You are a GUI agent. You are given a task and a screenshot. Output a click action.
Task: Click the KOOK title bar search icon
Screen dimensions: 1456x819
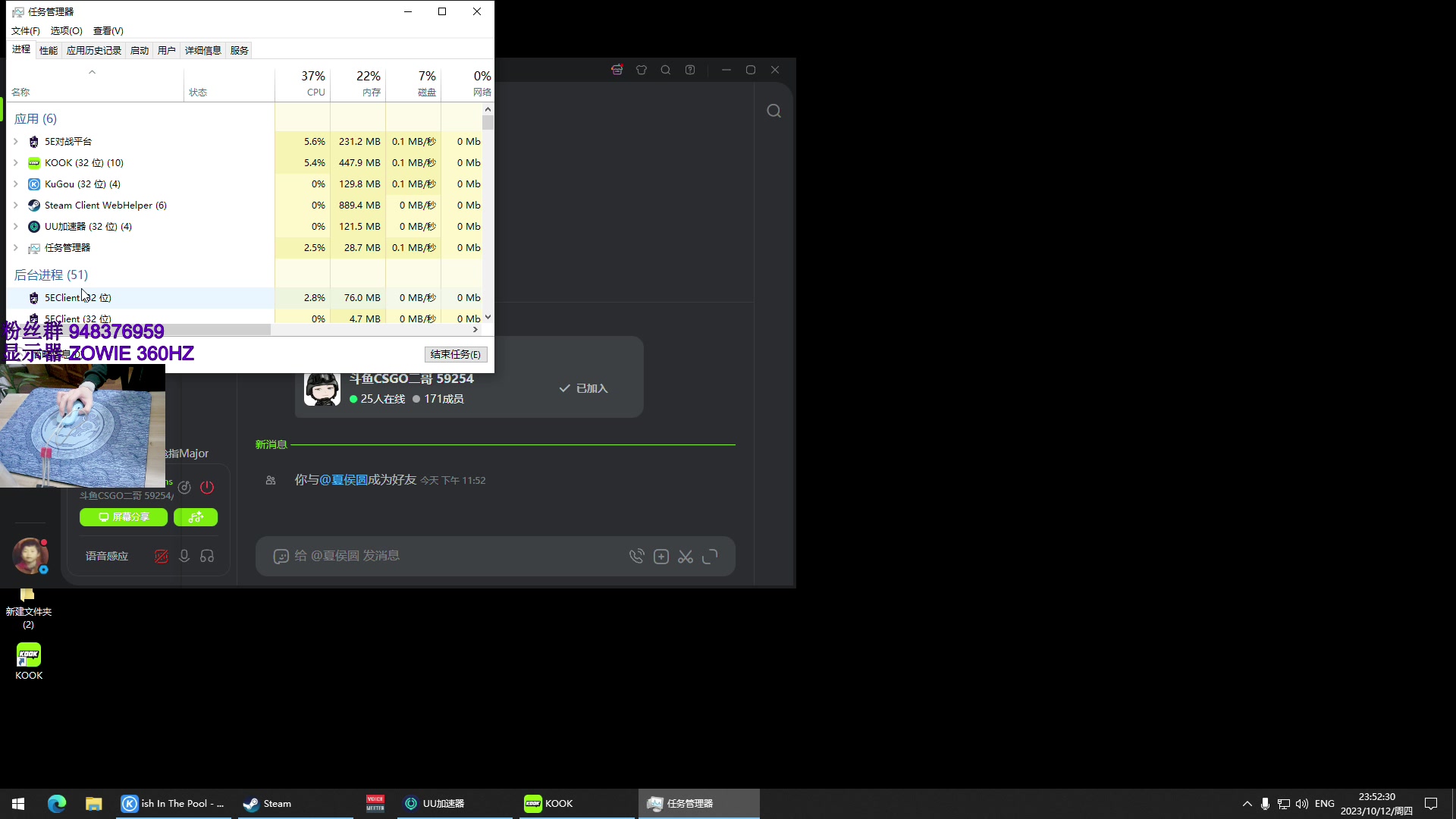(666, 70)
